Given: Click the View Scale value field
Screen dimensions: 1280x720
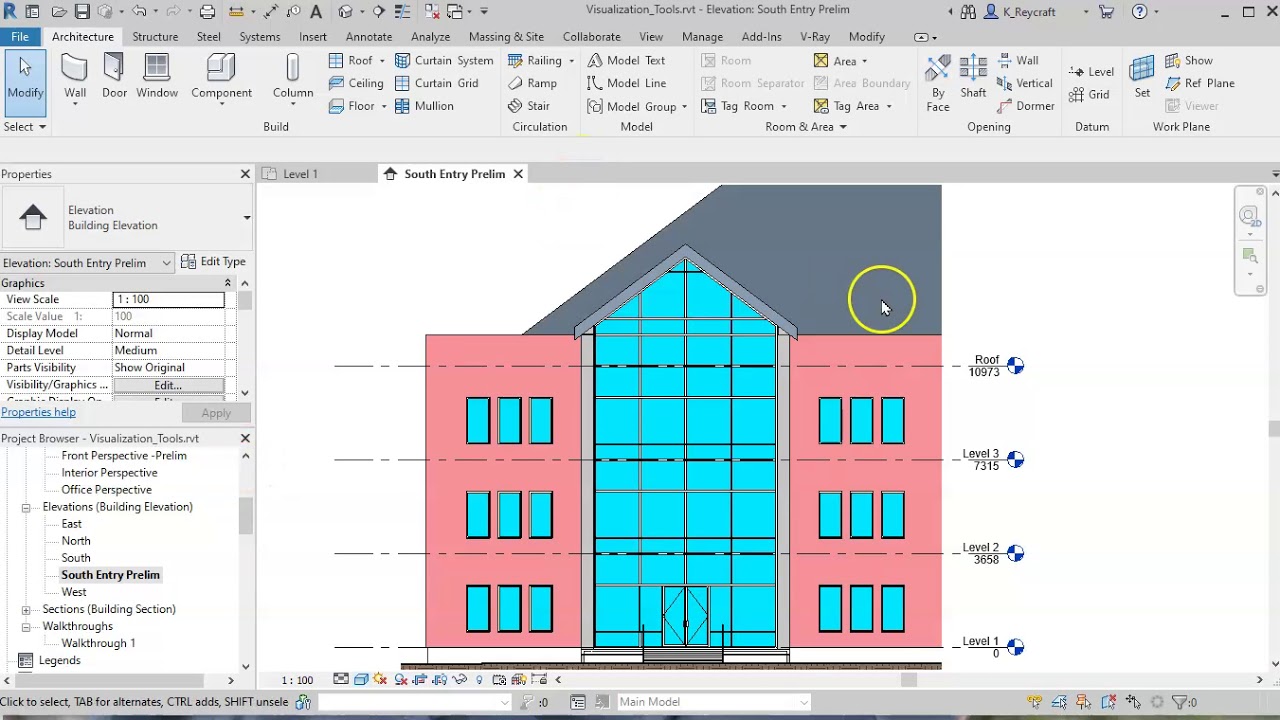Looking at the screenshot, I should pyautogui.click(x=168, y=299).
